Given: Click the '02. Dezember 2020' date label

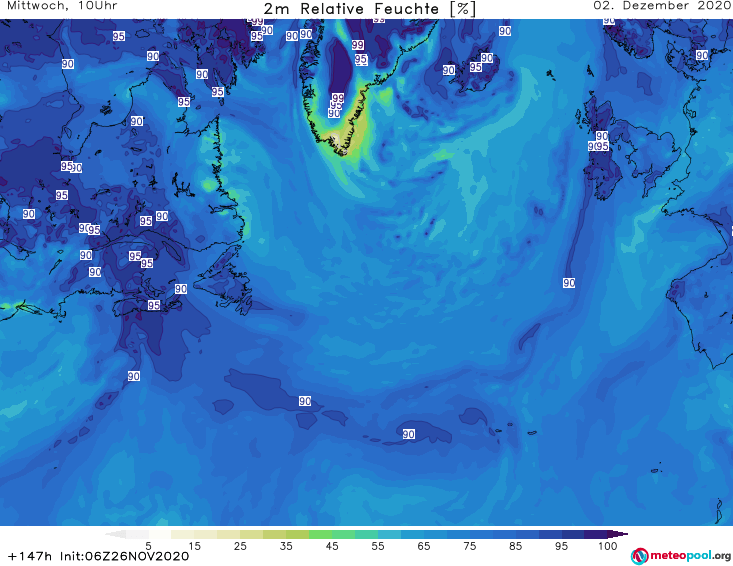Looking at the screenshot, I should point(661,6).
